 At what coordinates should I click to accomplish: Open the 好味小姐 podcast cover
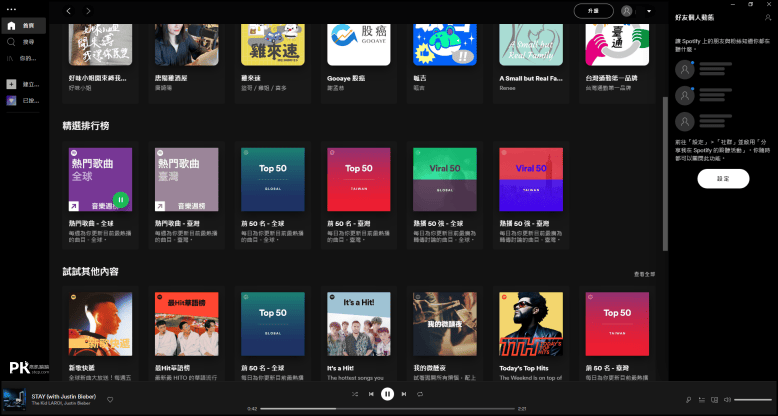coord(101,45)
